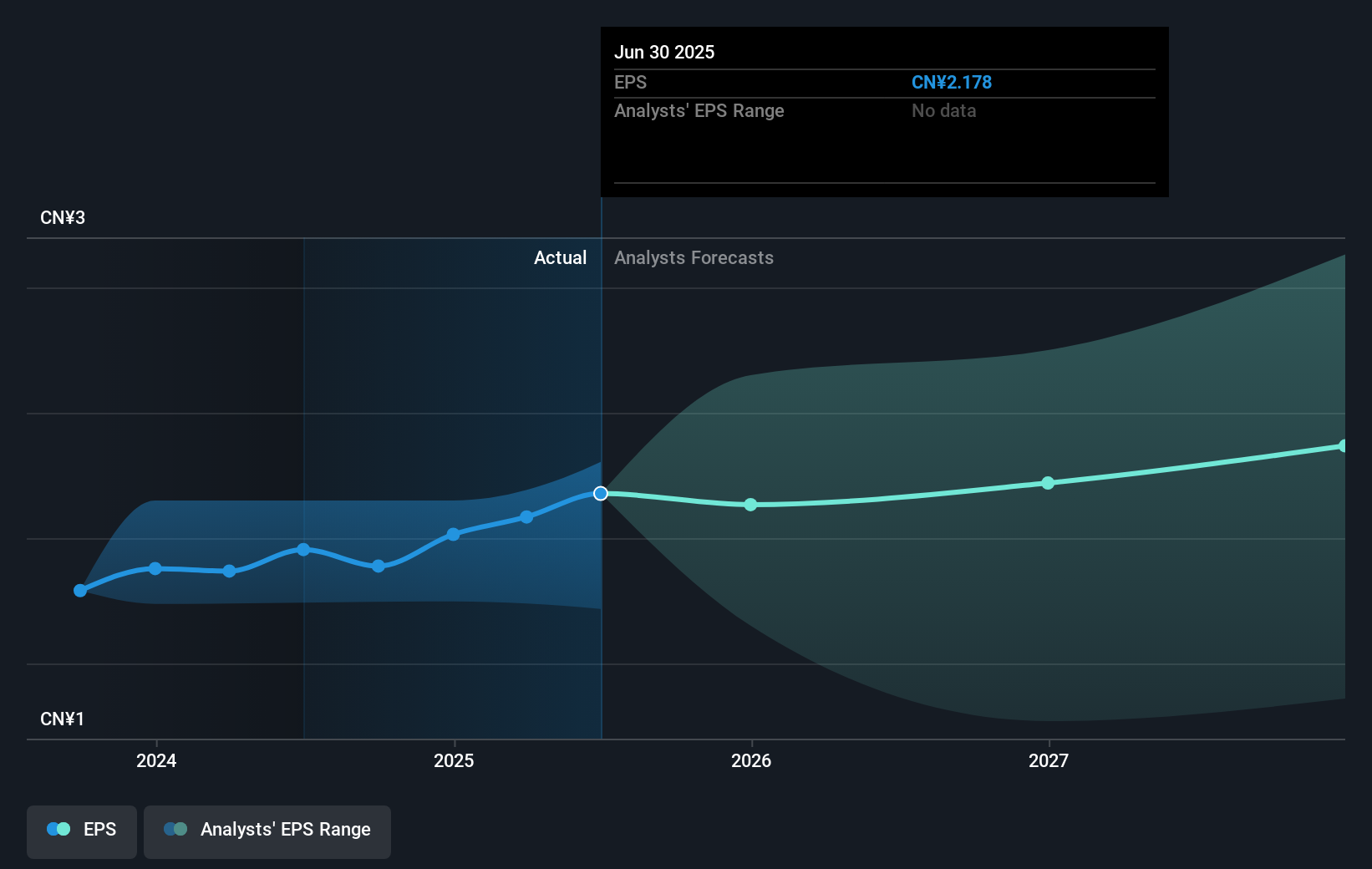Click the EPS legend color dots icon
This screenshot has height=869, width=1372.
coord(58,829)
